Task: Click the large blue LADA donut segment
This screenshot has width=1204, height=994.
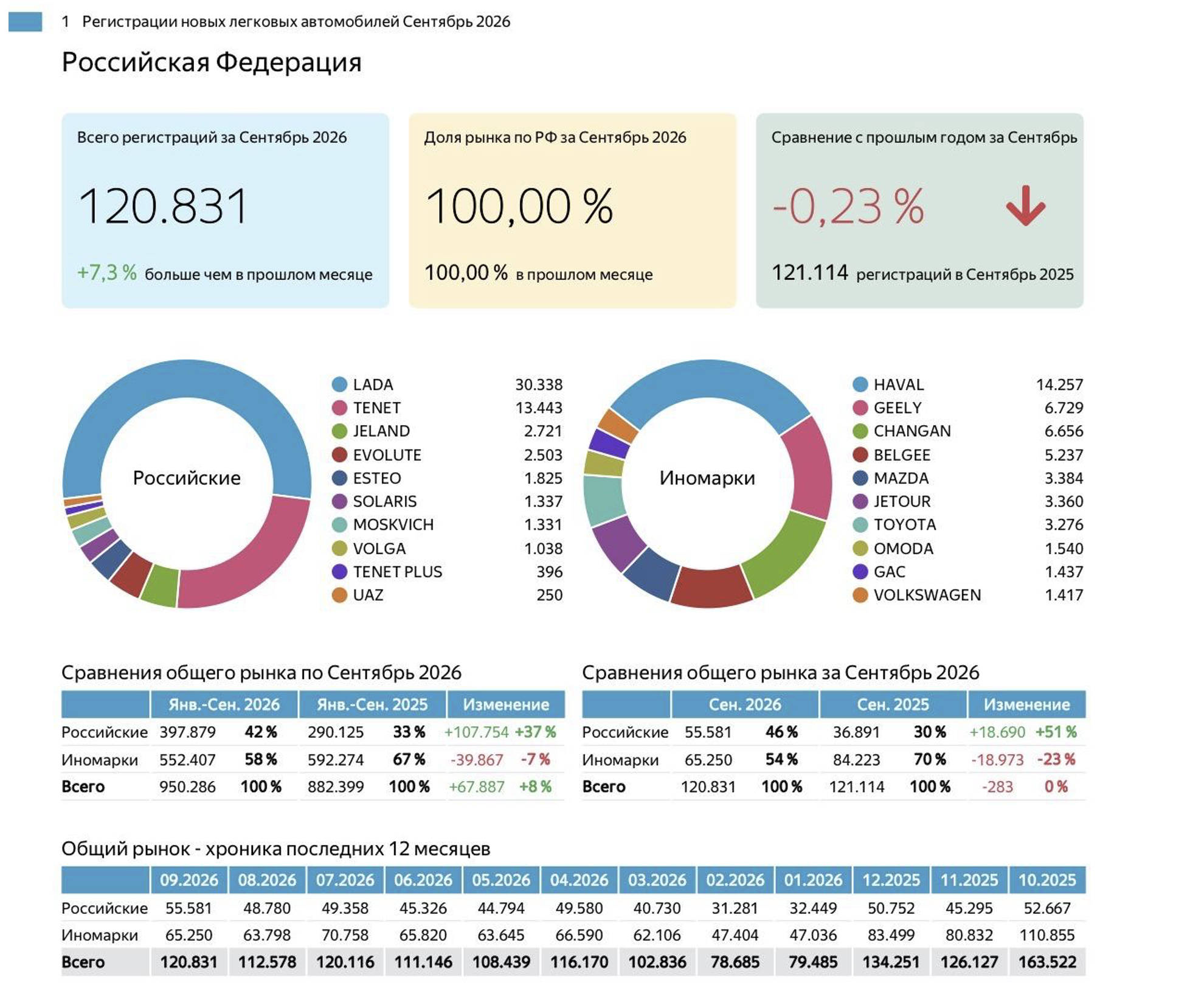Action: click(x=187, y=380)
